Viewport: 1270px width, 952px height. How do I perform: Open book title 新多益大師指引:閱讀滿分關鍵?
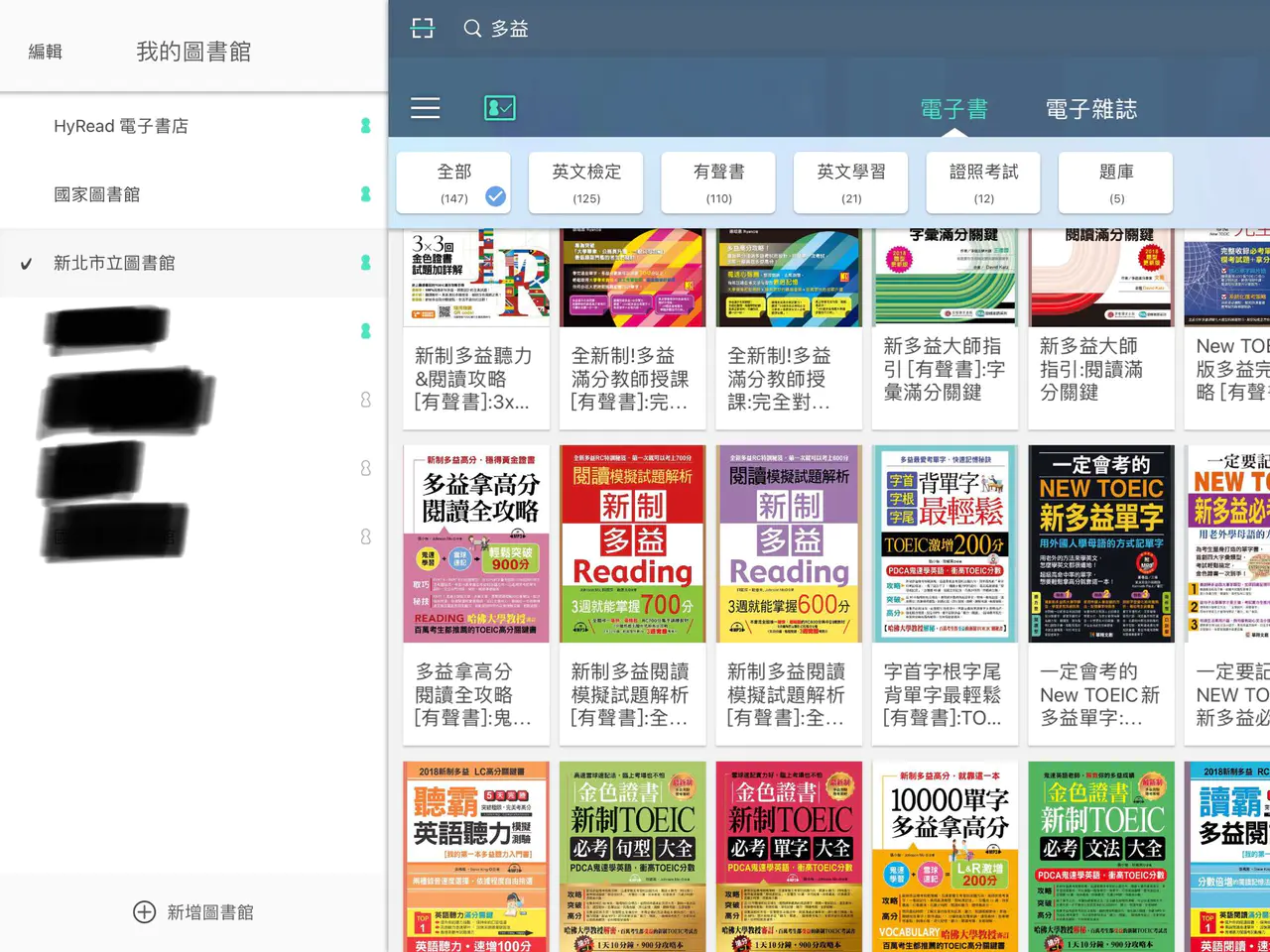1091,369
